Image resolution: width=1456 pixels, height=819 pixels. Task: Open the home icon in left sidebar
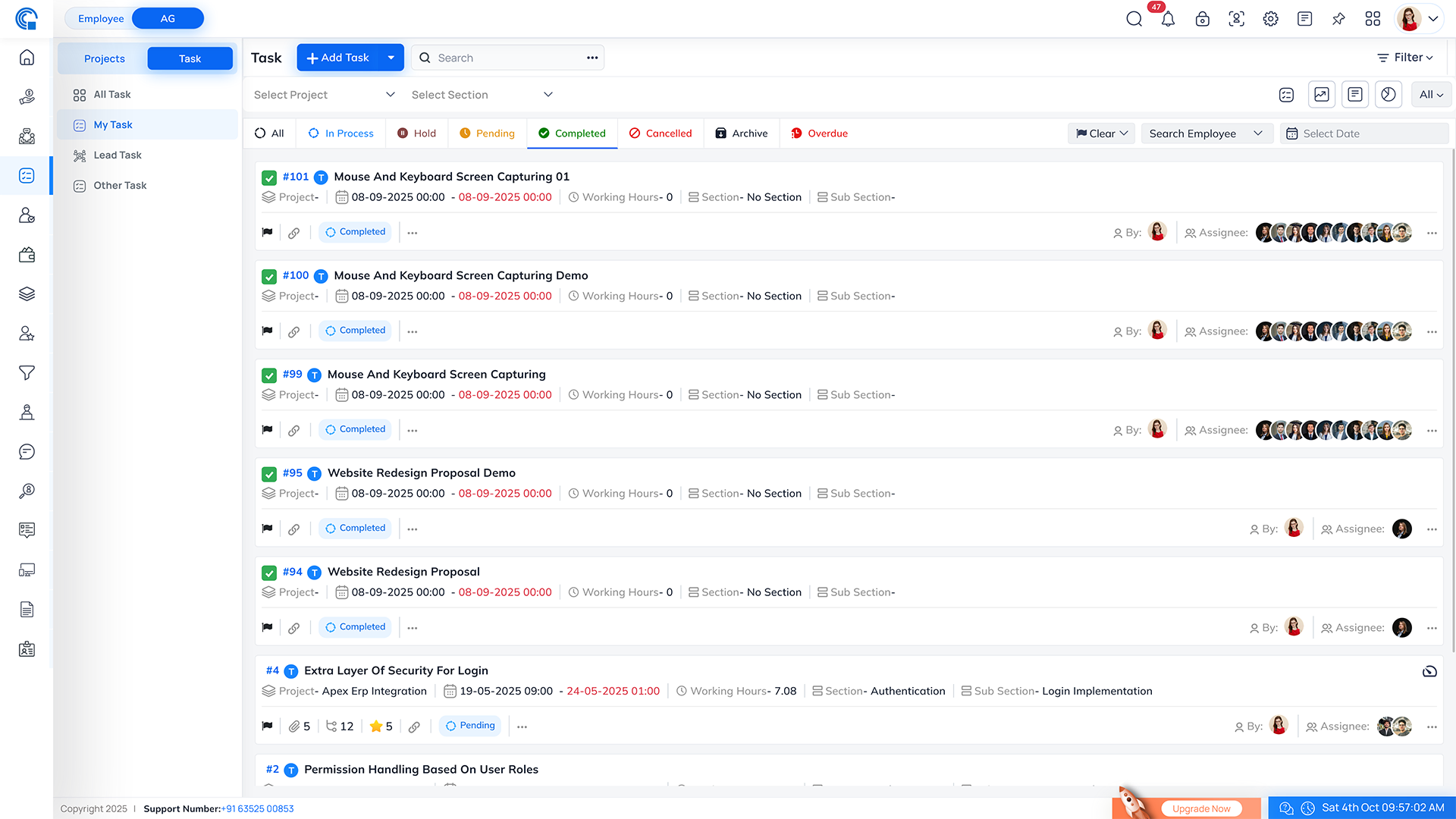pyautogui.click(x=27, y=58)
